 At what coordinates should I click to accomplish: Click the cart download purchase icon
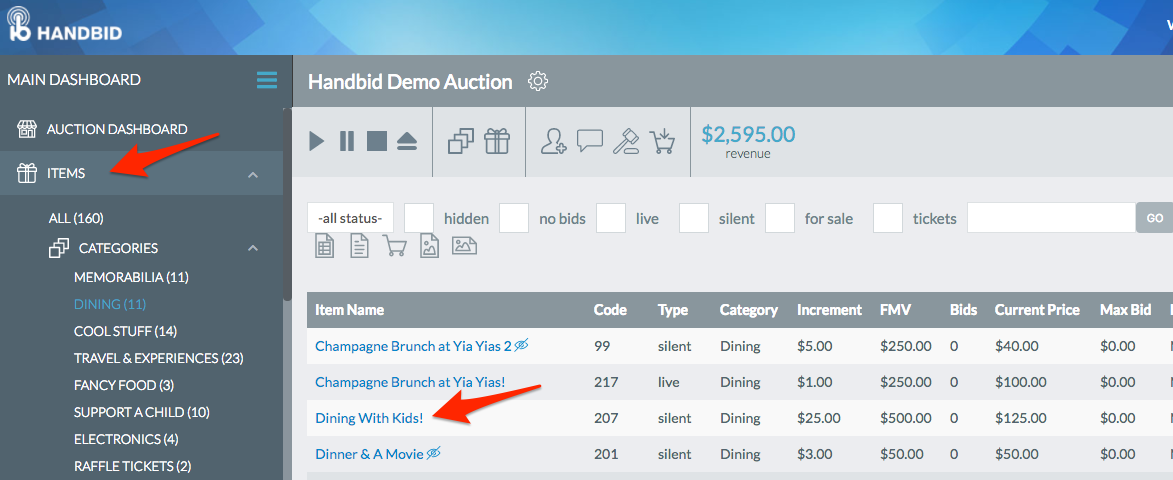click(x=662, y=141)
